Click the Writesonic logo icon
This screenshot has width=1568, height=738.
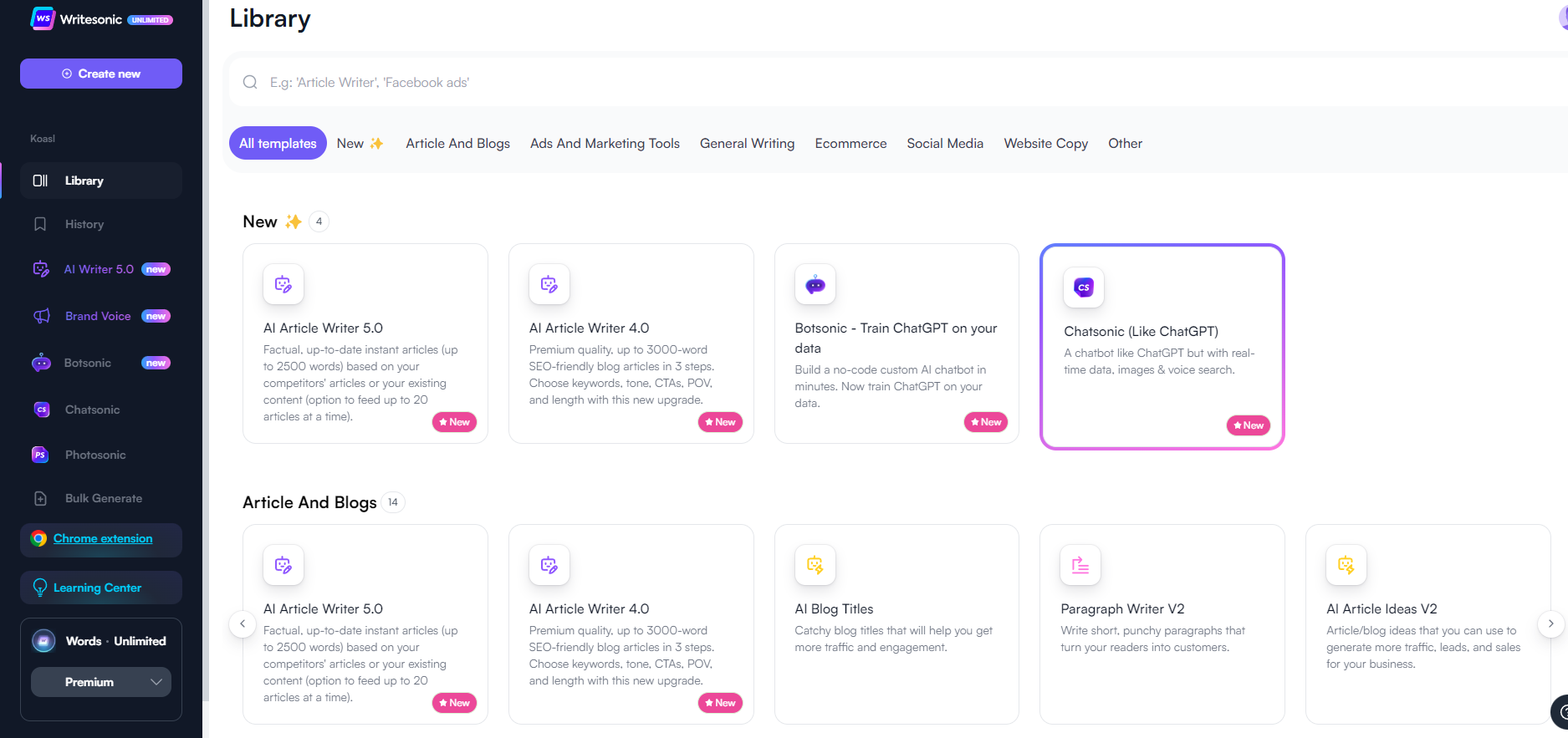[42, 18]
